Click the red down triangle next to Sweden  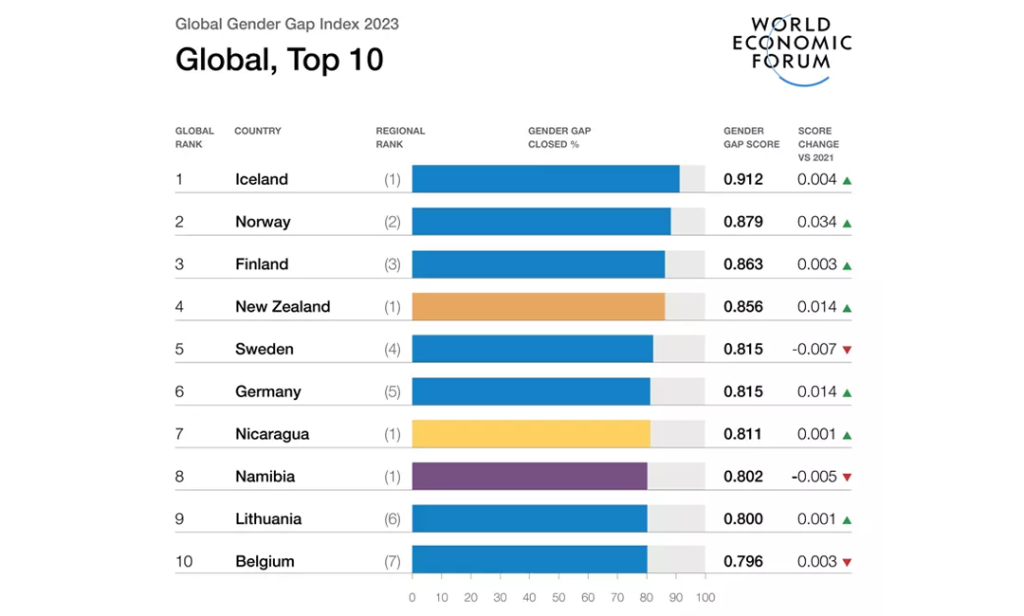coord(848,348)
